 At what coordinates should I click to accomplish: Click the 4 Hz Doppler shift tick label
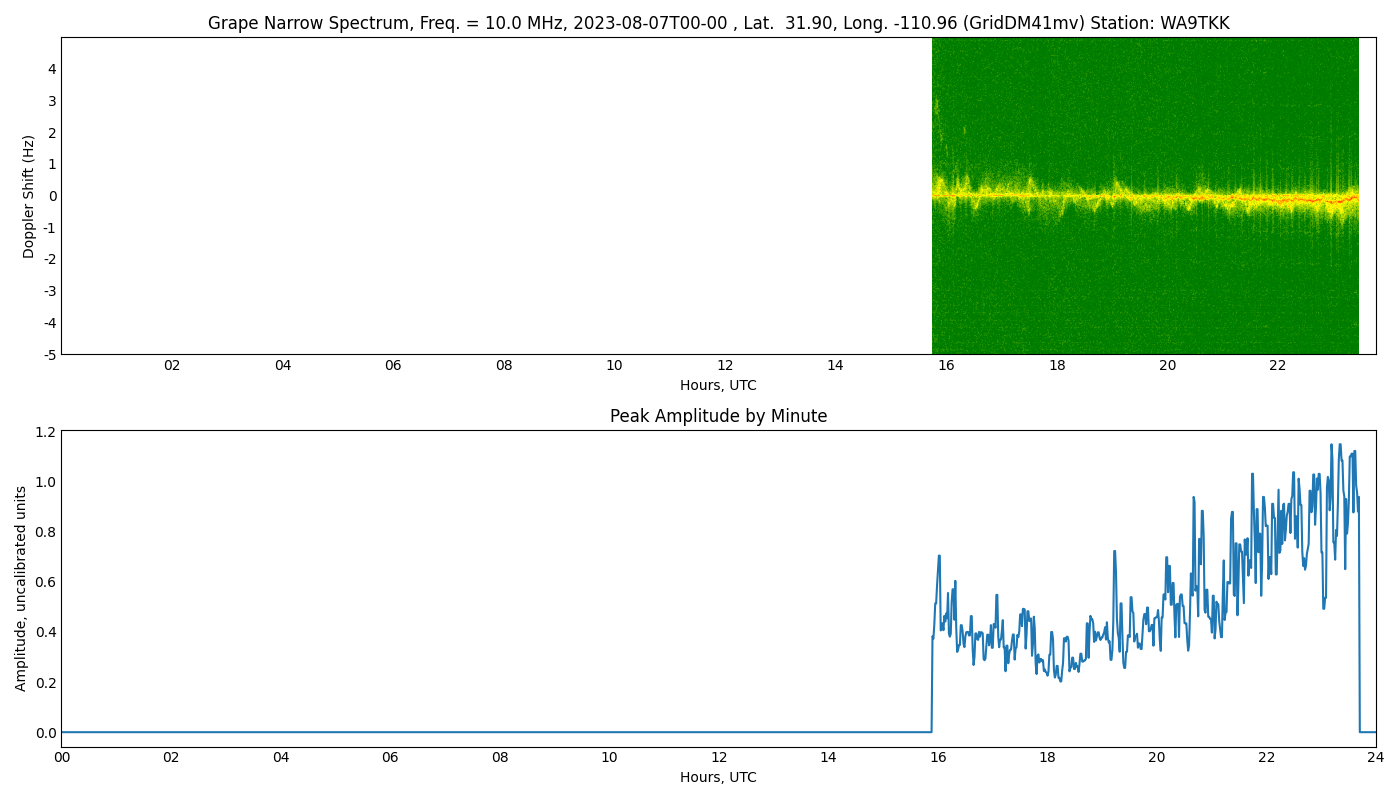pos(51,69)
